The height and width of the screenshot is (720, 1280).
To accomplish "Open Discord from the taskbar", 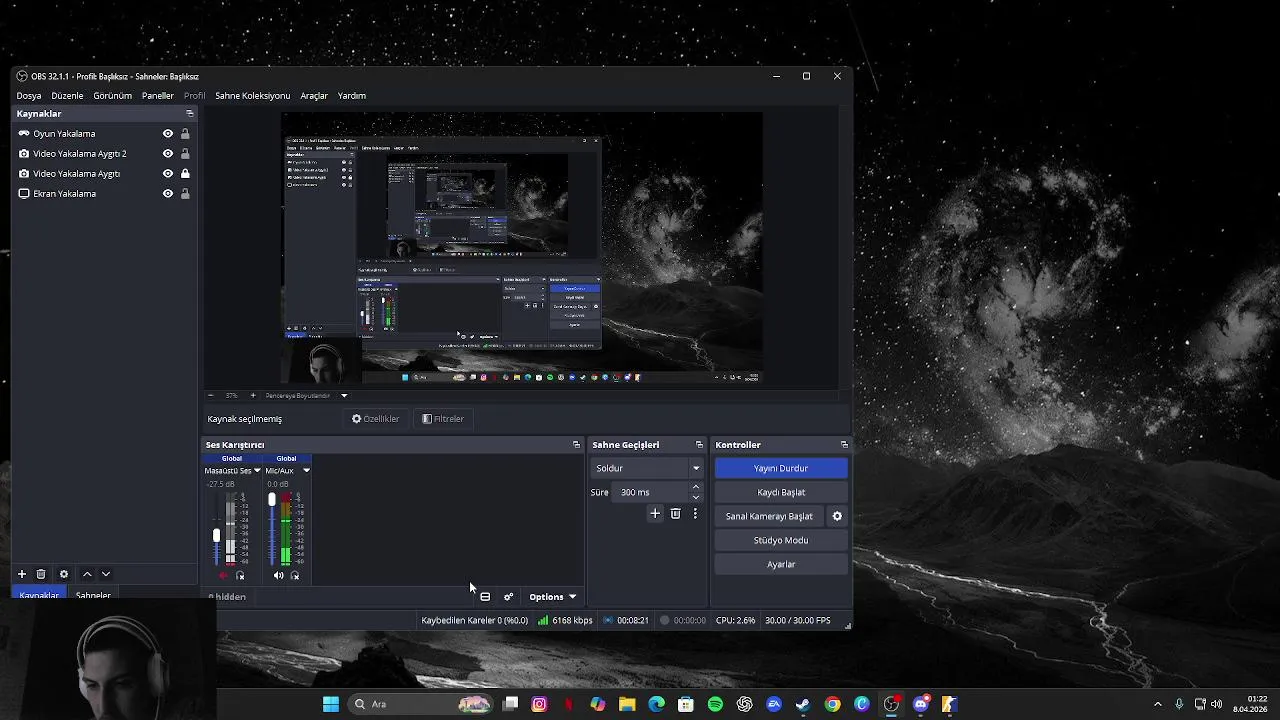I will tap(920, 704).
